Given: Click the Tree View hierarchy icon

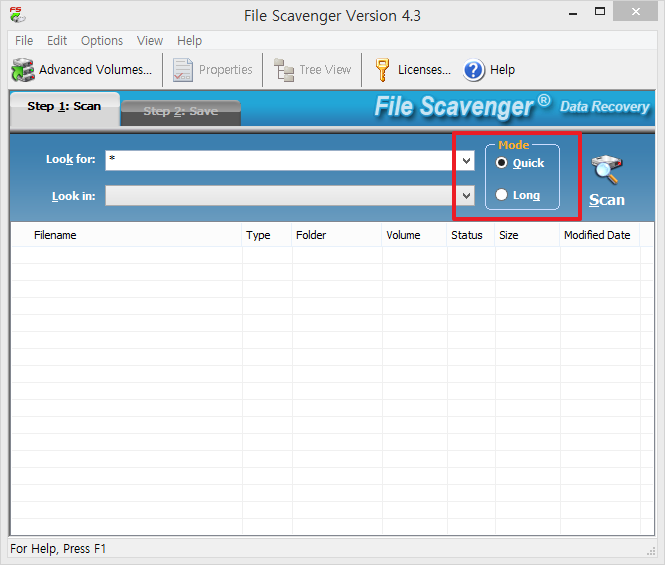Looking at the screenshot, I should pos(284,70).
